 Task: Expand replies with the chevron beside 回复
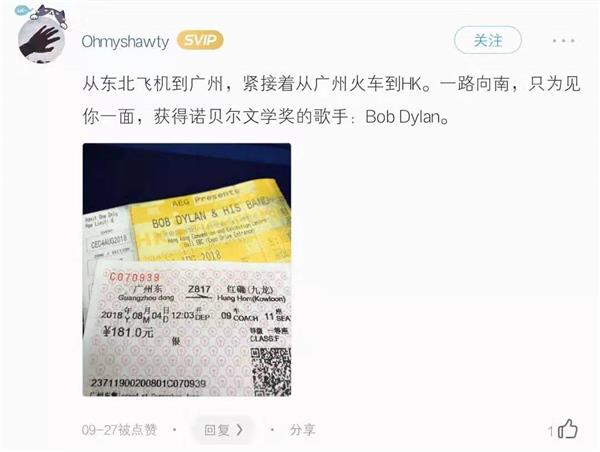[240, 430]
